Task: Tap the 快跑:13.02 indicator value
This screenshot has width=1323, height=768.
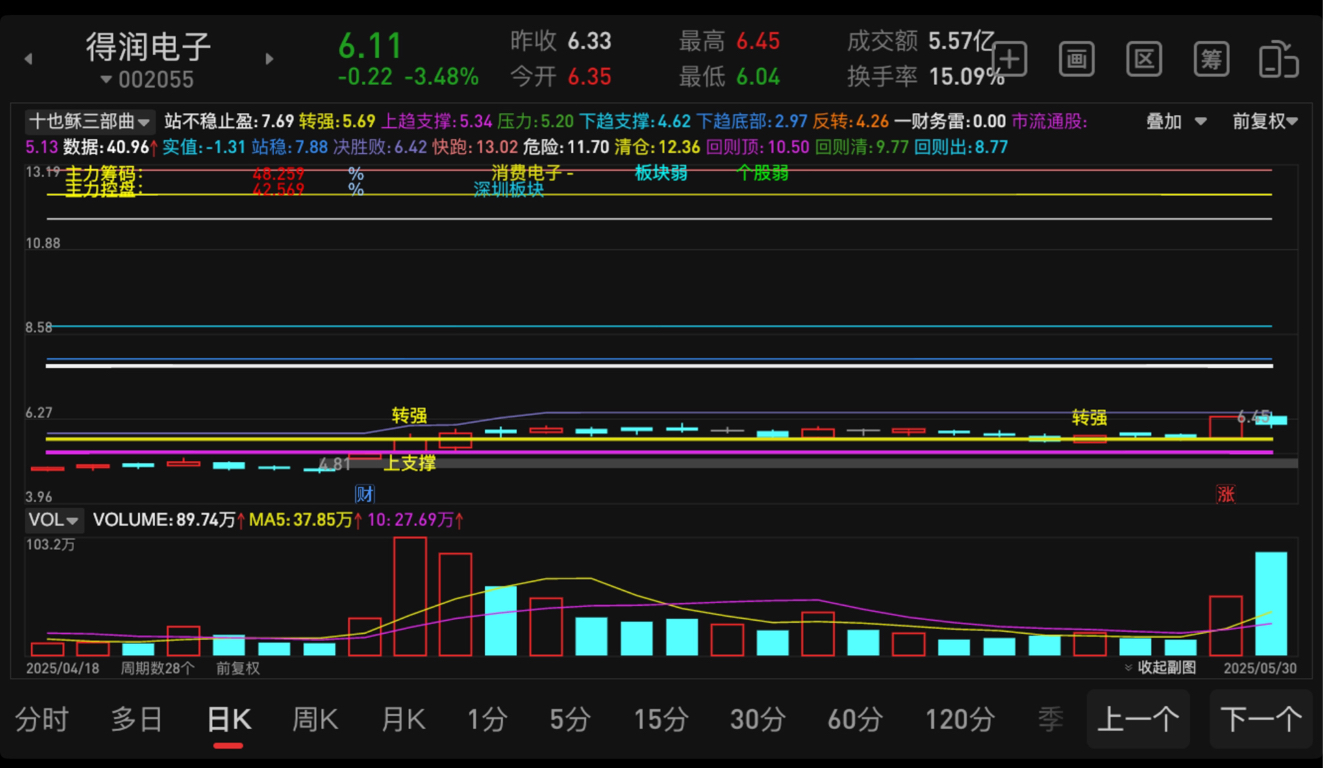Action: [476, 147]
